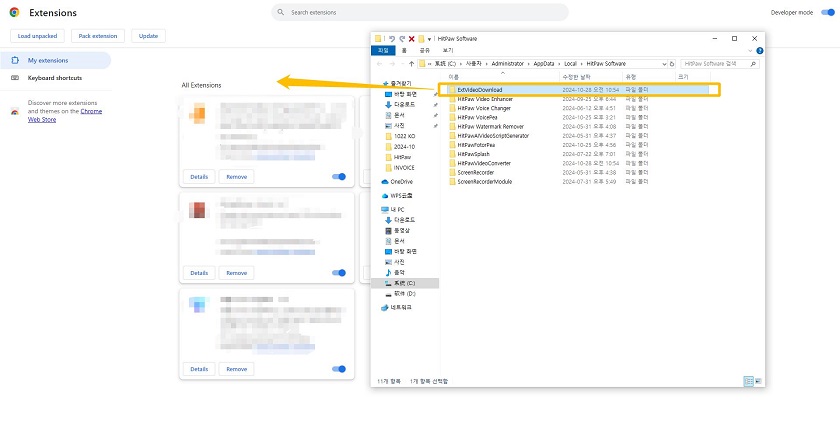Click Update extensions button
840x421 pixels.
click(148, 36)
